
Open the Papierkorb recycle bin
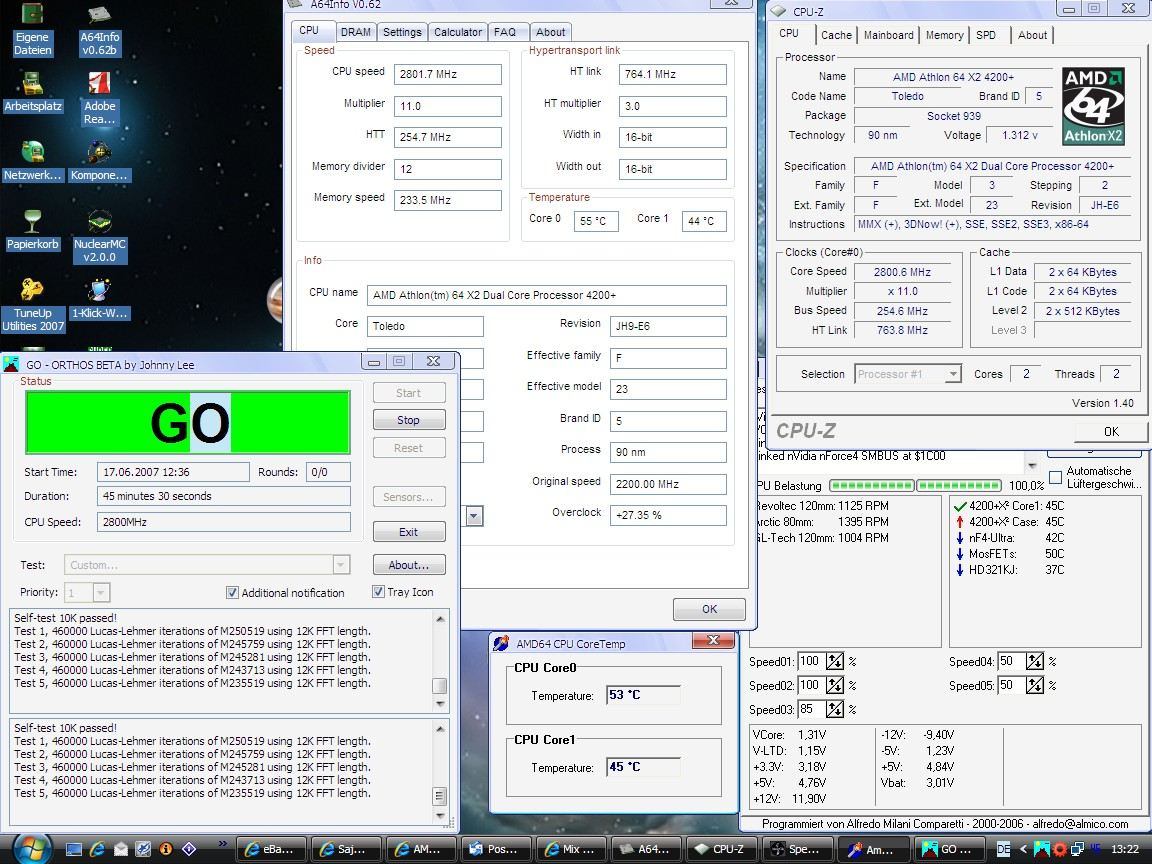32,230
